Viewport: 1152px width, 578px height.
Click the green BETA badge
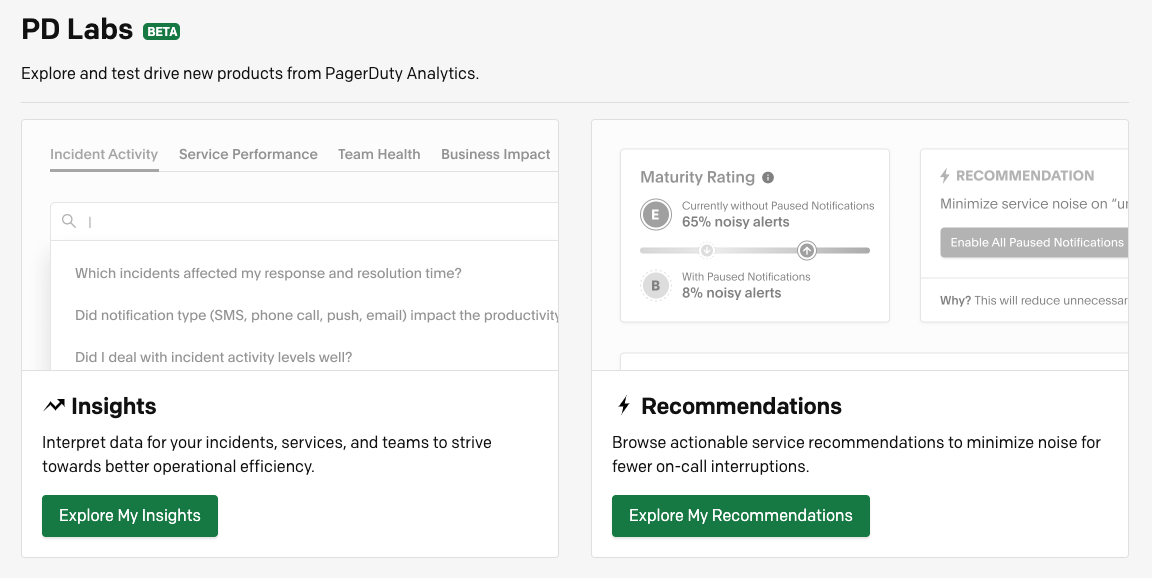click(162, 31)
